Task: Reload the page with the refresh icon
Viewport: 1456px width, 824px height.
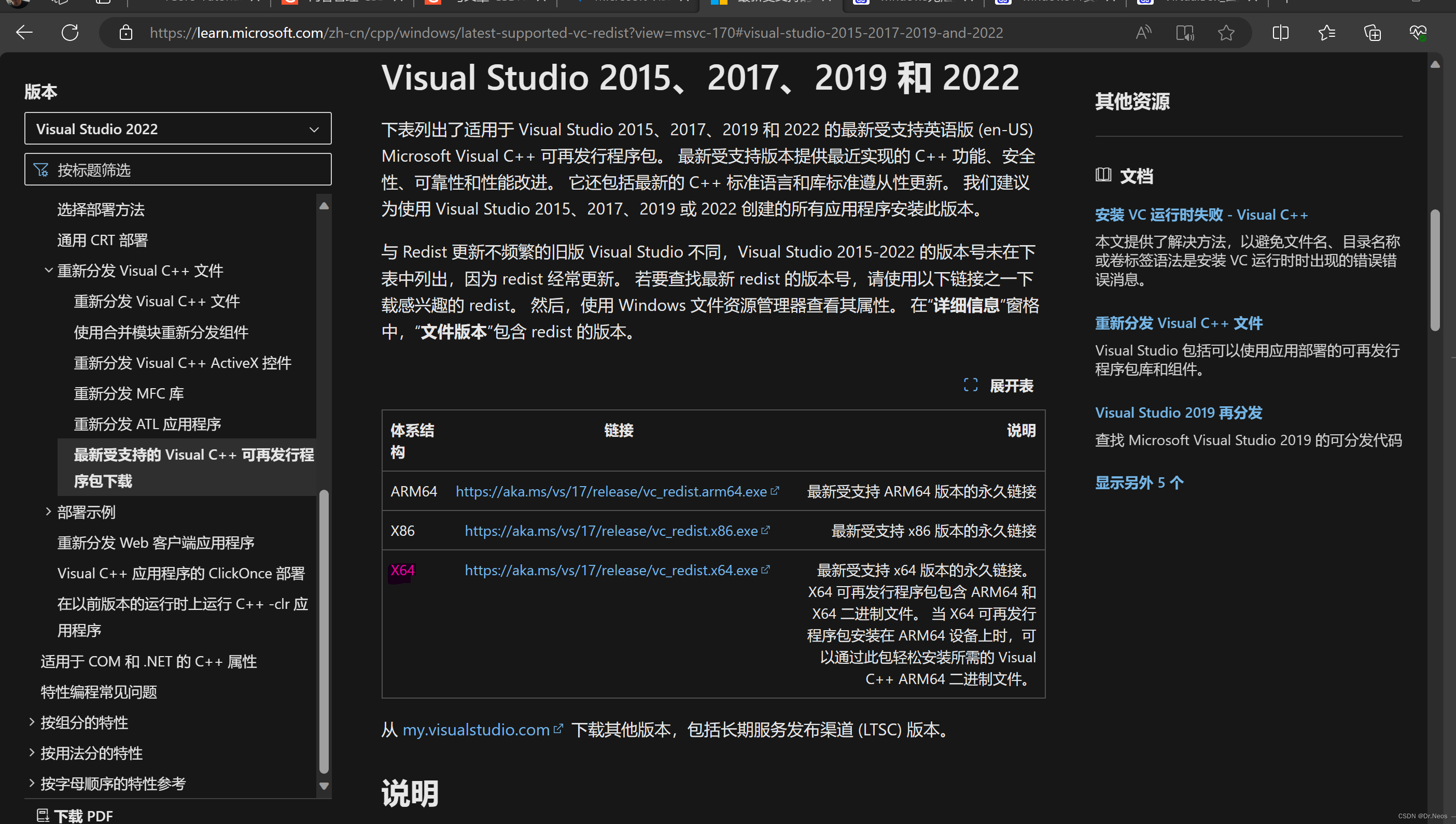Action: pyautogui.click(x=69, y=33)
